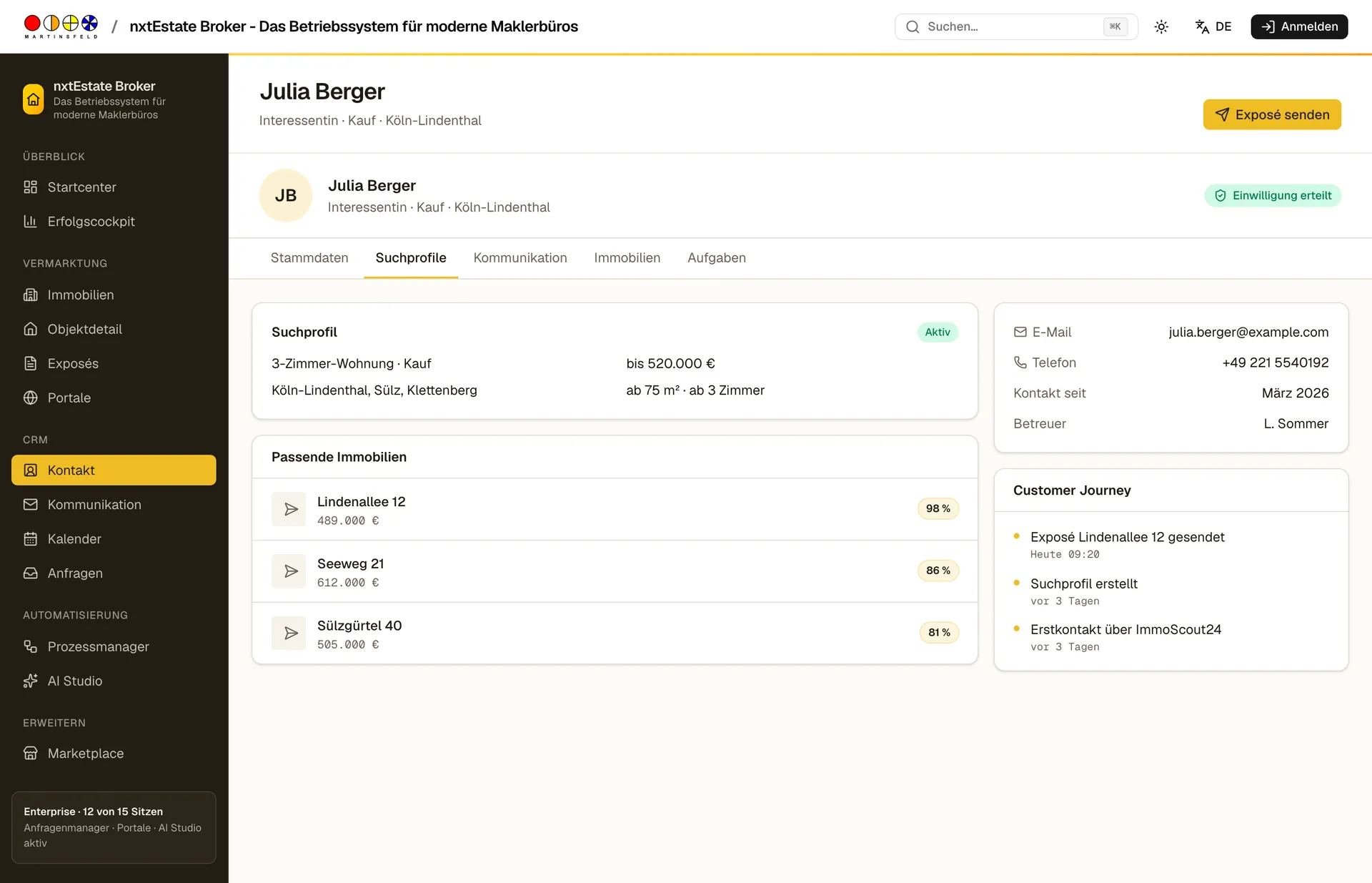
Task: Focus the Suchen search field
Action: (x=1016, y=26)
